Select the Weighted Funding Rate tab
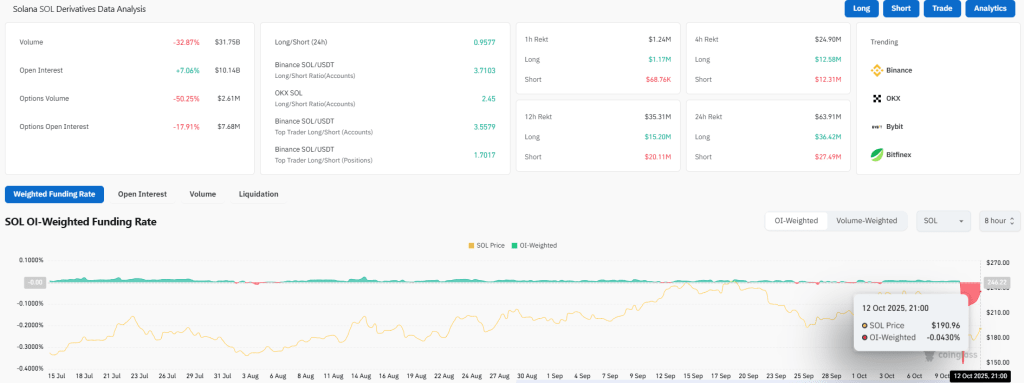 54,194
